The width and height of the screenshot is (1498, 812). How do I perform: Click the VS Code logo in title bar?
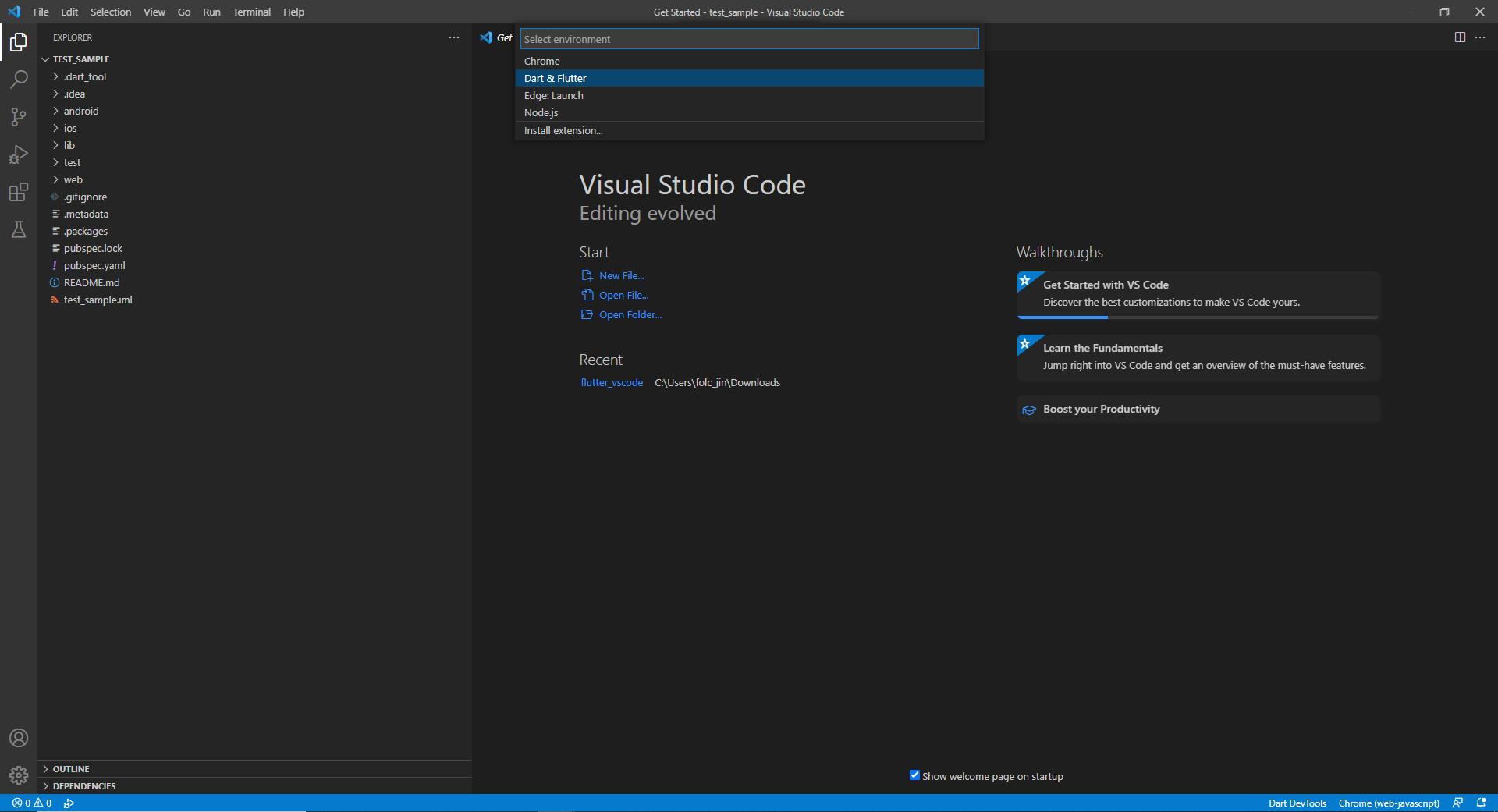pyautogui.click(x=14, y=12)
